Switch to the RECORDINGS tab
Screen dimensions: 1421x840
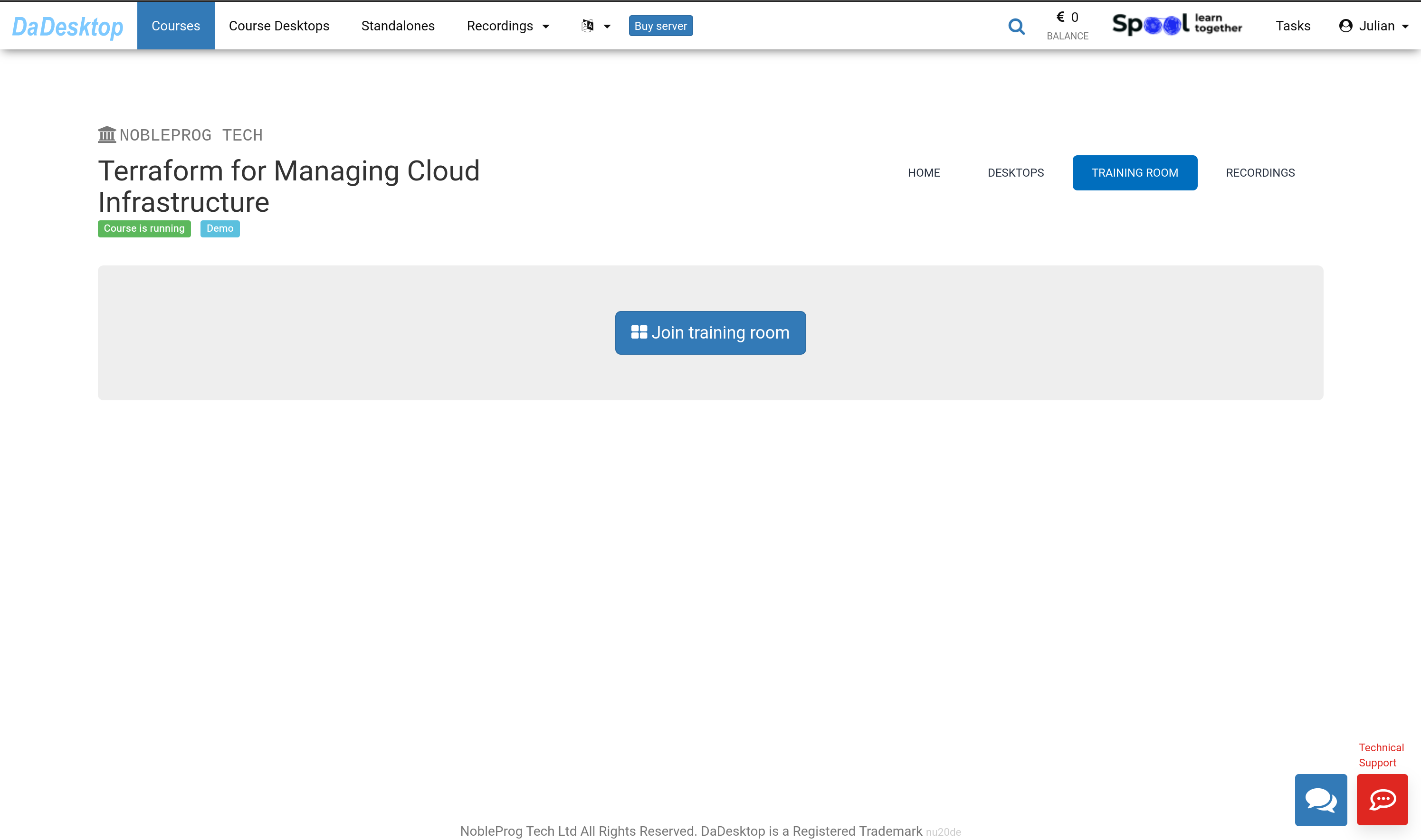coord(1259,173)
